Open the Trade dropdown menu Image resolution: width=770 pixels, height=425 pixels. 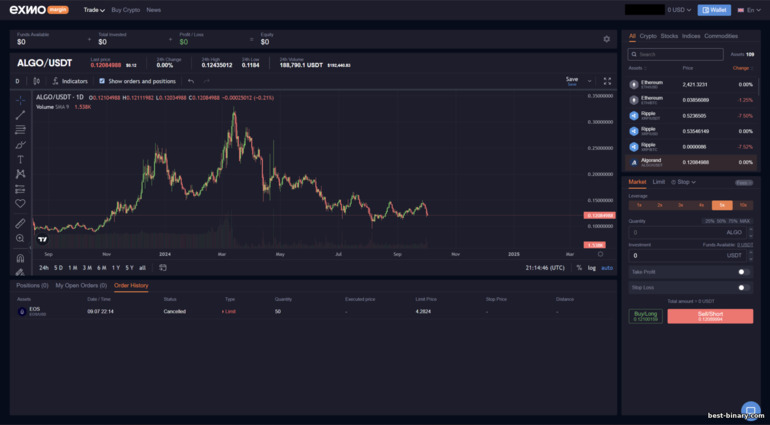coord(94,10)
